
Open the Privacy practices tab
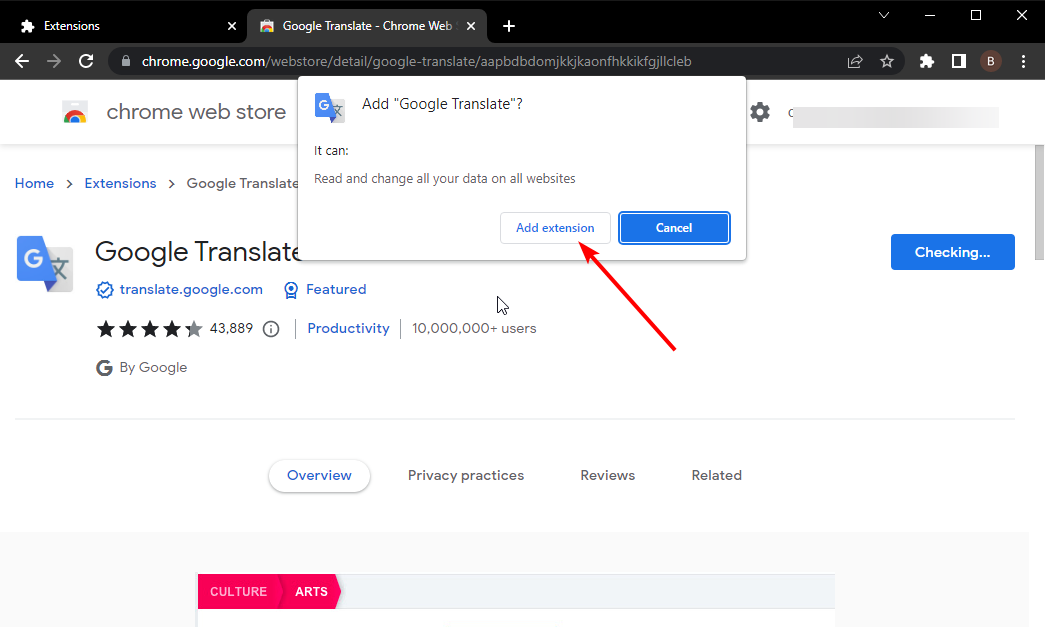[466, 475]
